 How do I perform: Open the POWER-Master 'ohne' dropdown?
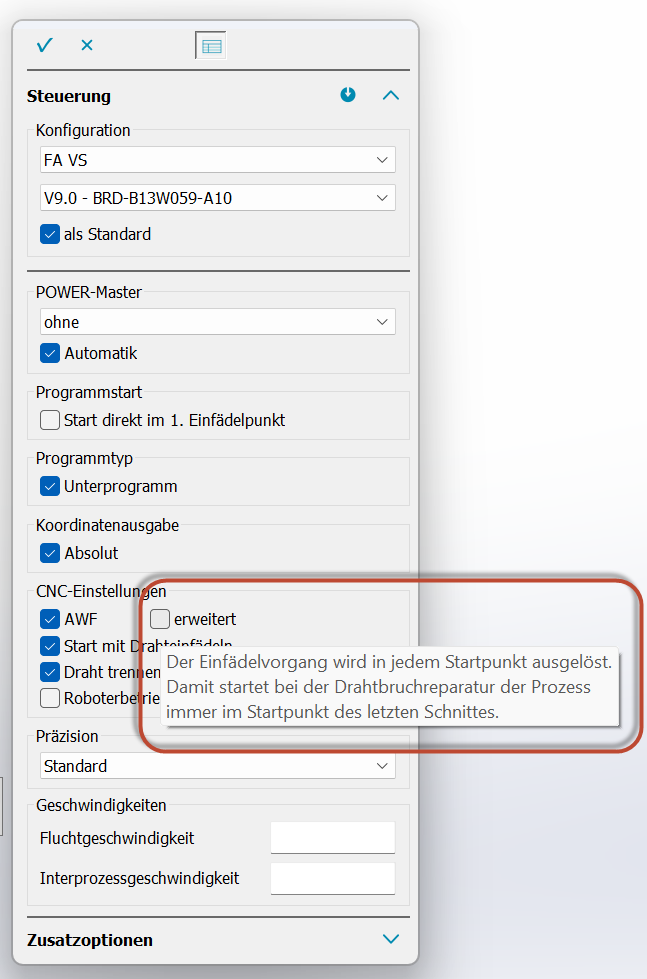click(217, 322)
